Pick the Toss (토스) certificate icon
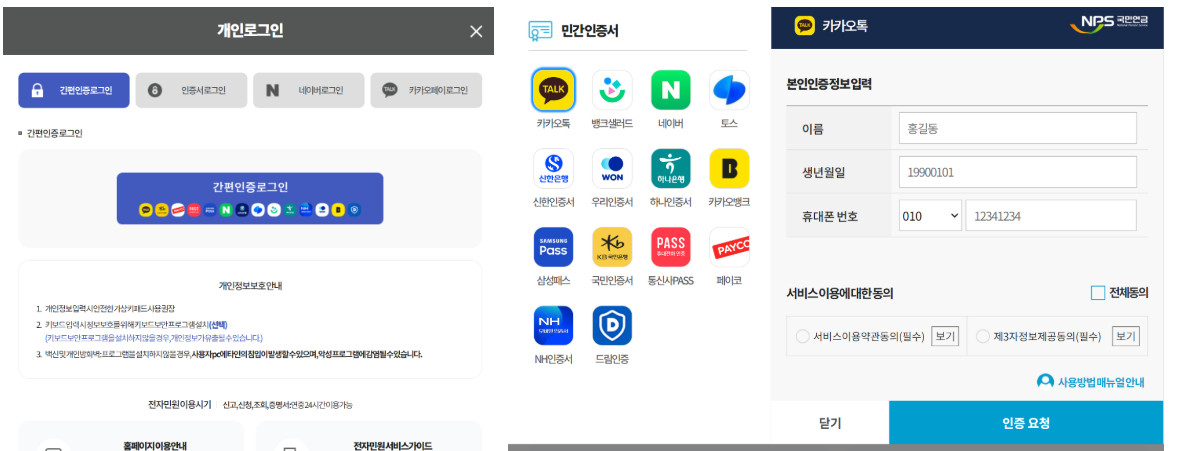The width and height of the screenshot is (1179, 451). [729, 90]
